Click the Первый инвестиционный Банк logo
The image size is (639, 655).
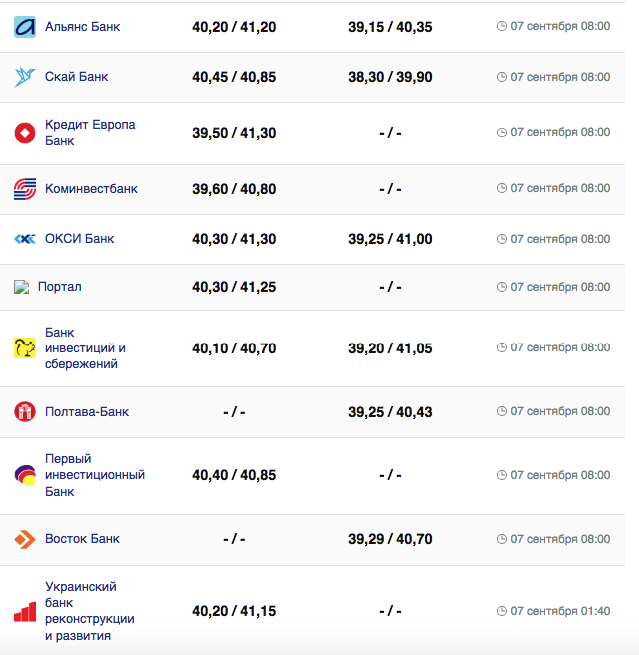[x=25, y=475]
